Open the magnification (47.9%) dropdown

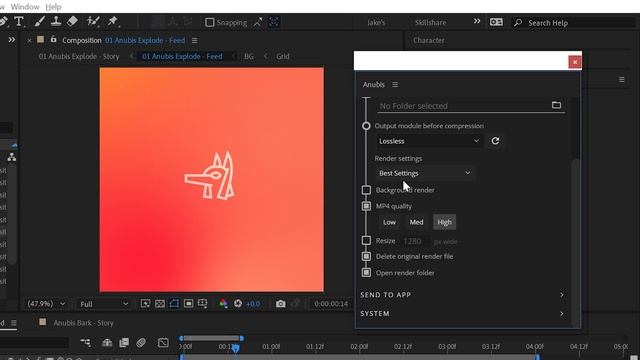(46, 304)
